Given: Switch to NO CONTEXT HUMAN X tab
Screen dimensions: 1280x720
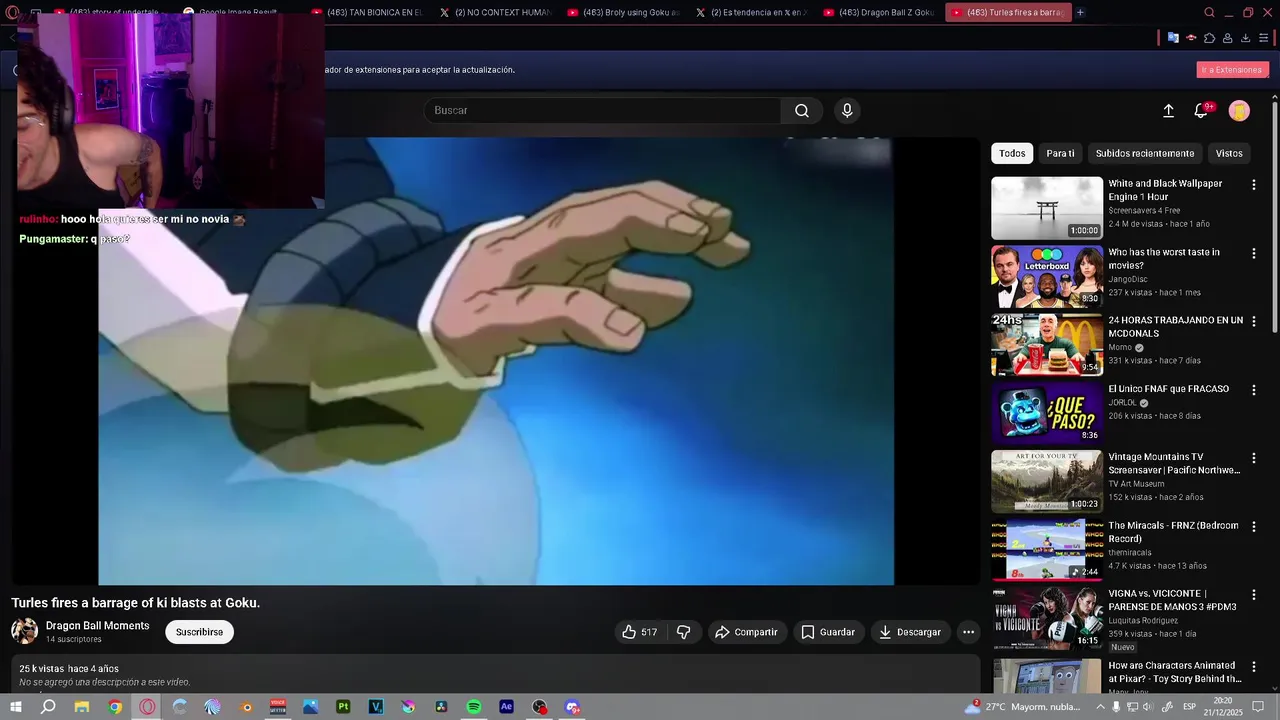Looking at the screenshot, I should click(x=494, y=12).
